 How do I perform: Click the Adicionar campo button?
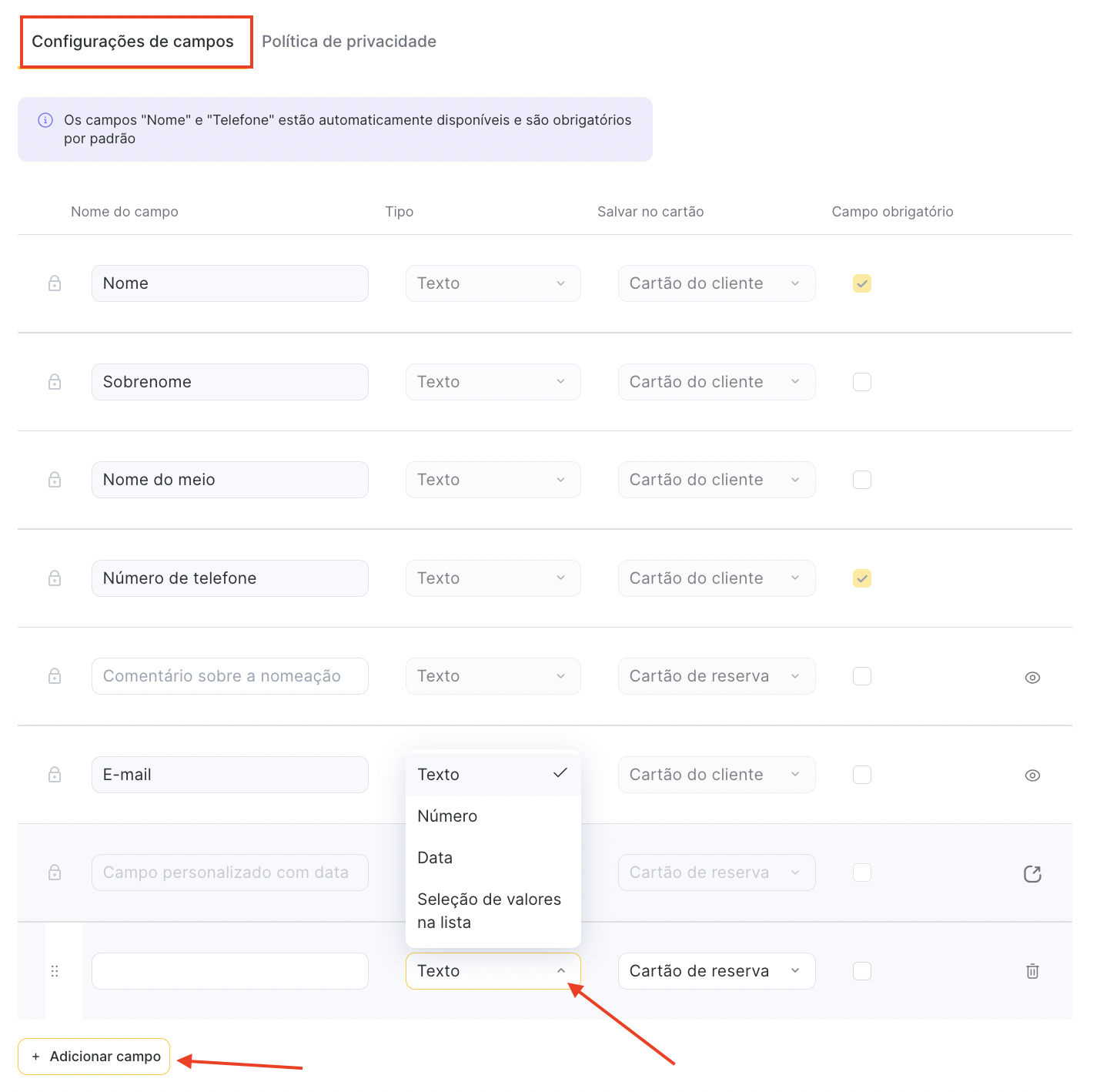pos(94,1057)
